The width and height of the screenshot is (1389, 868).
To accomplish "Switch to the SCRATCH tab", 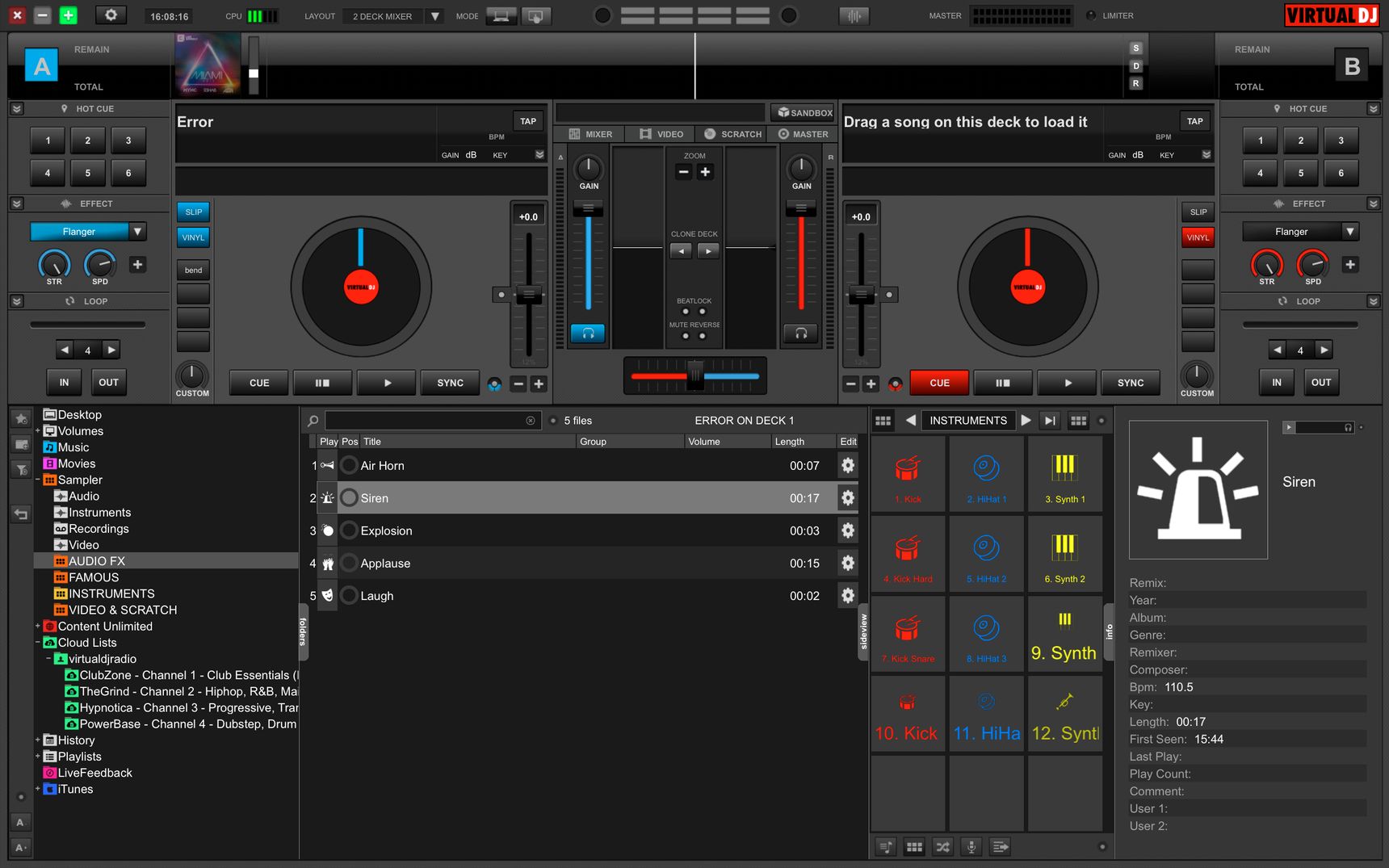I will tap(732, 134).
